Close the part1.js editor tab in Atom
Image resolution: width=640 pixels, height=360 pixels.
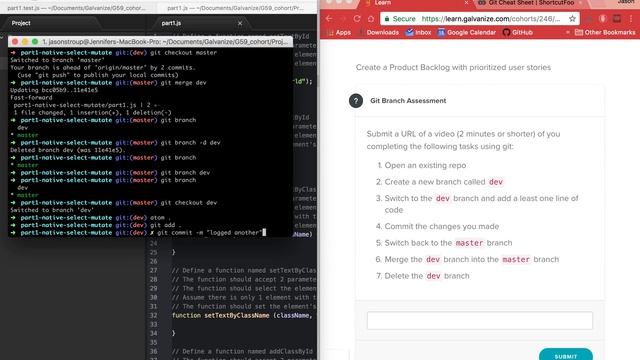point(240,23)
